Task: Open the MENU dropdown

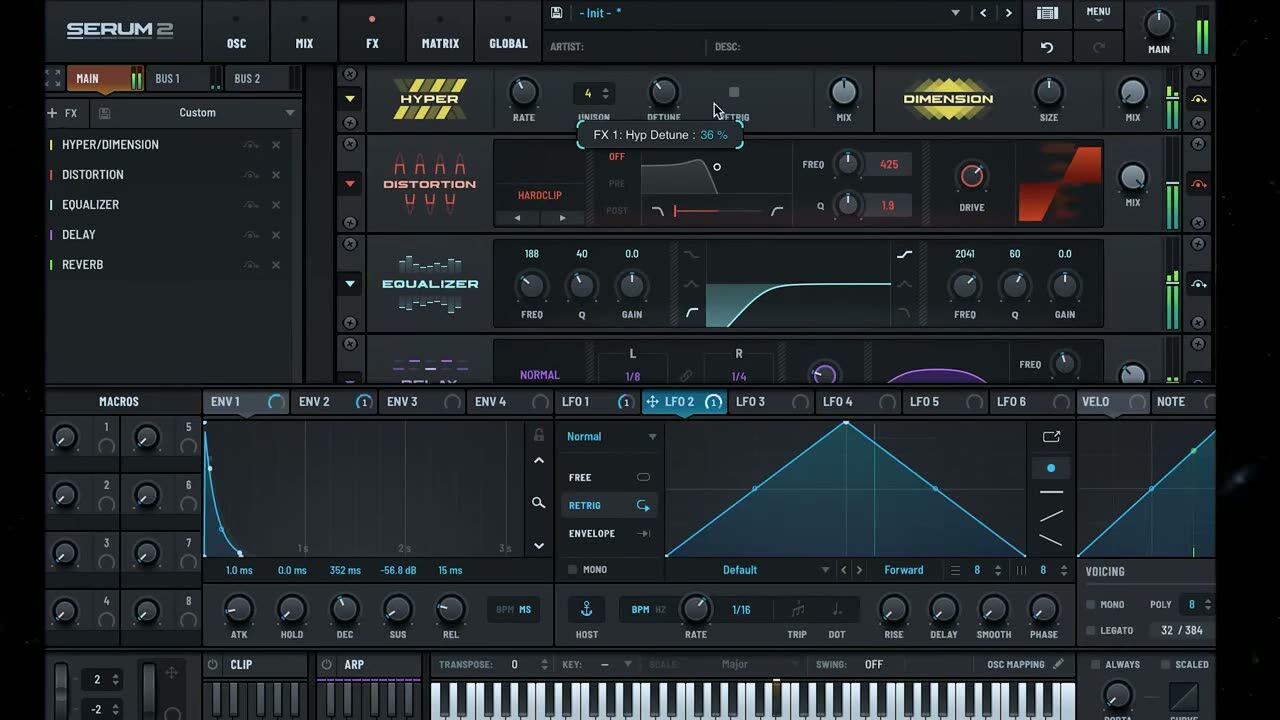Action: 1098,17
